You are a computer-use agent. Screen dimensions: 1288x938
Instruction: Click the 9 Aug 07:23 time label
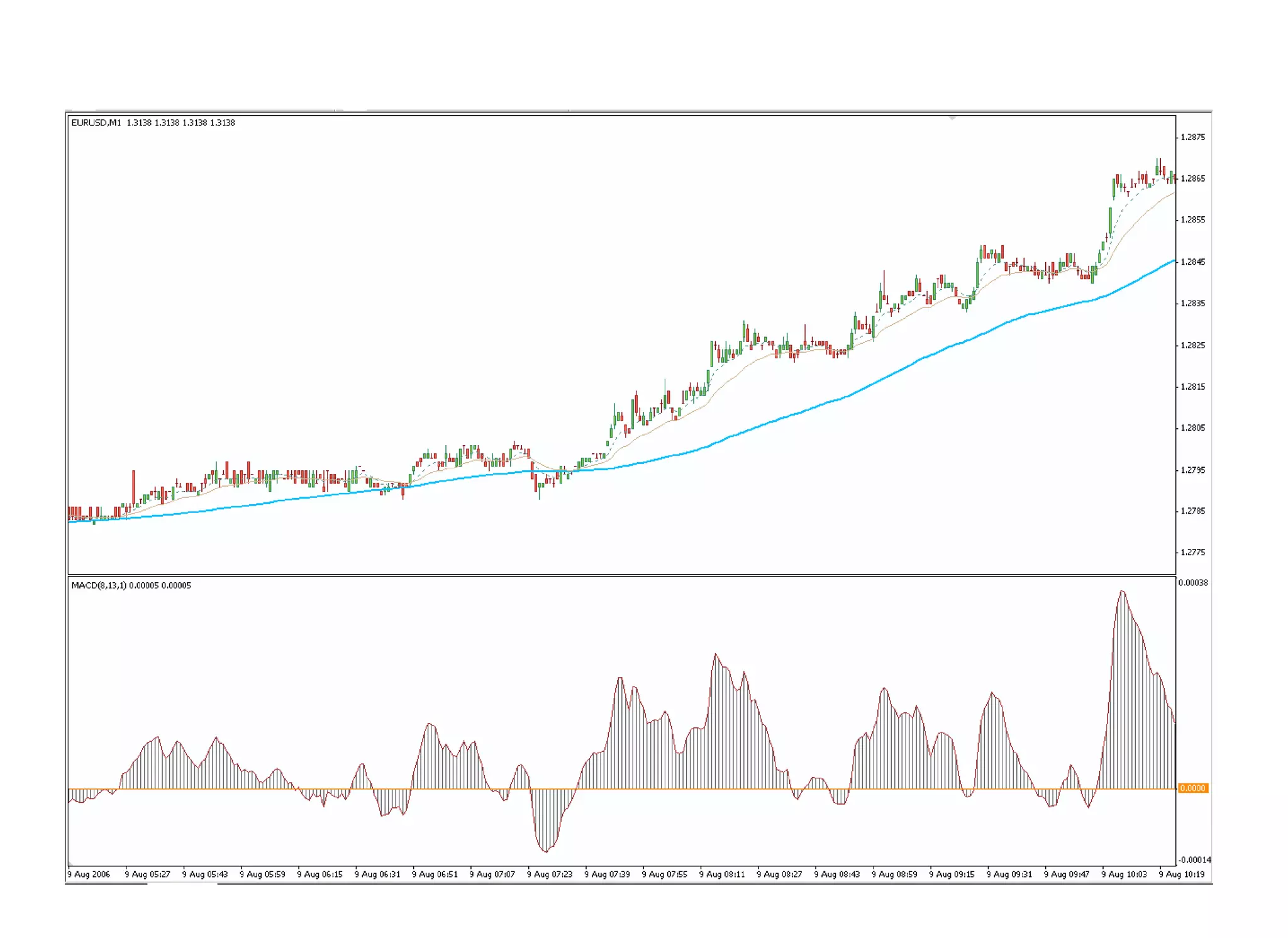tap(550, 874)
